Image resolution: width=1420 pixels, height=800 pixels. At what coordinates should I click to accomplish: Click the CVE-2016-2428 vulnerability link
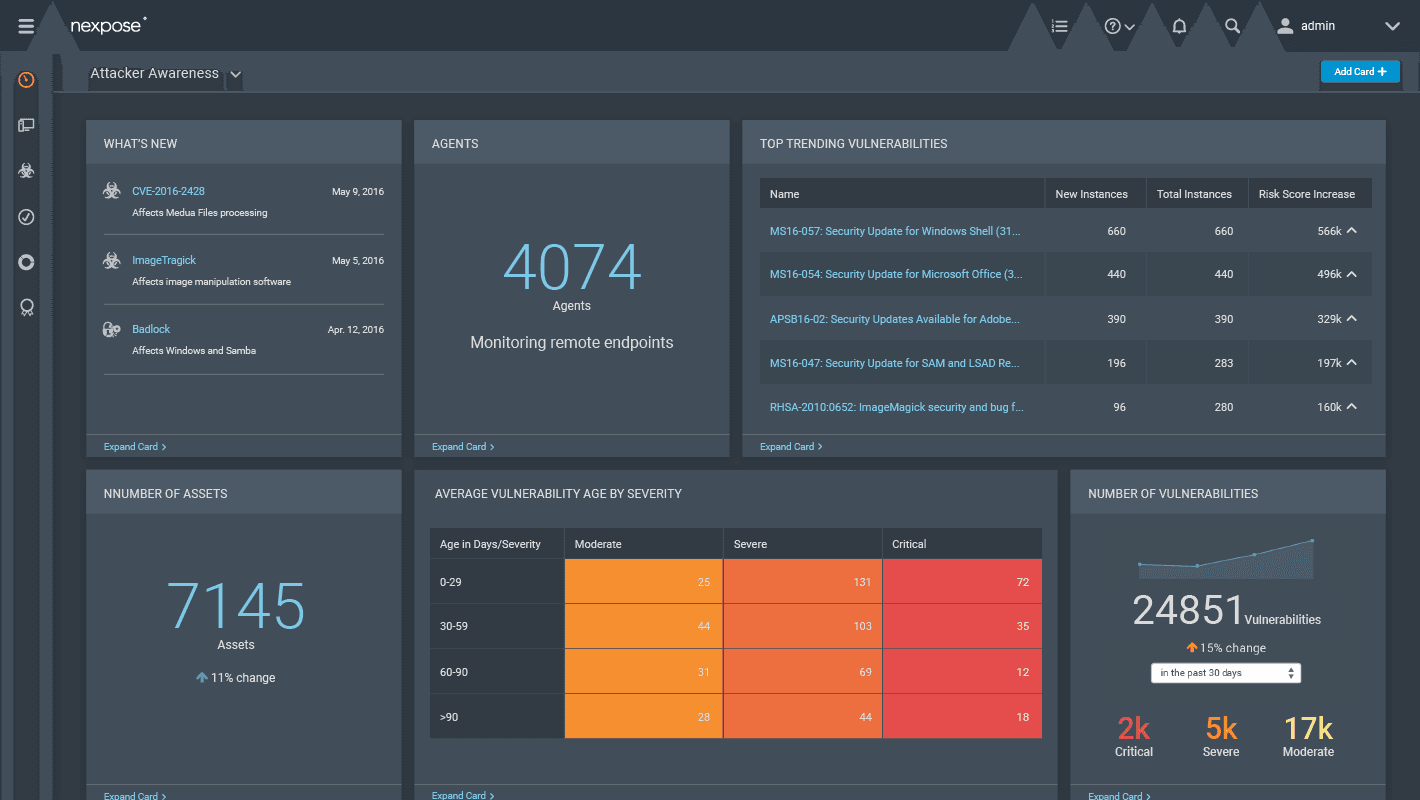point(168,191)
